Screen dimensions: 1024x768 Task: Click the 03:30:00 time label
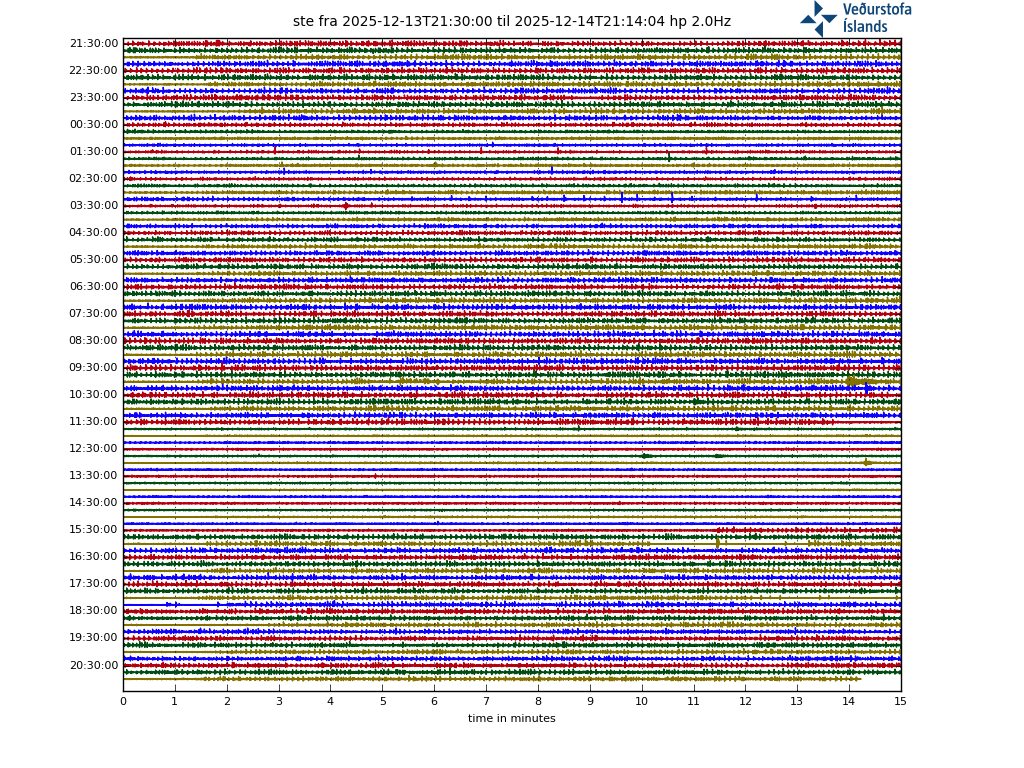[94, 206]
